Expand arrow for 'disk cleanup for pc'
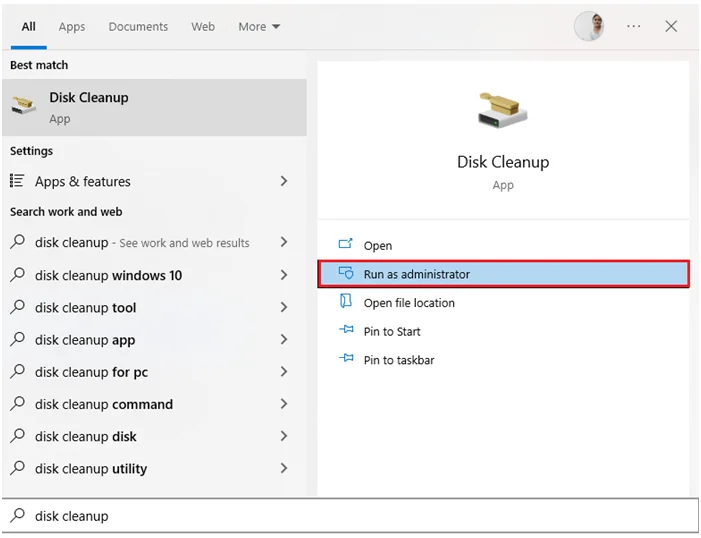This screenshot has height=538, width=701. (283, 371)
